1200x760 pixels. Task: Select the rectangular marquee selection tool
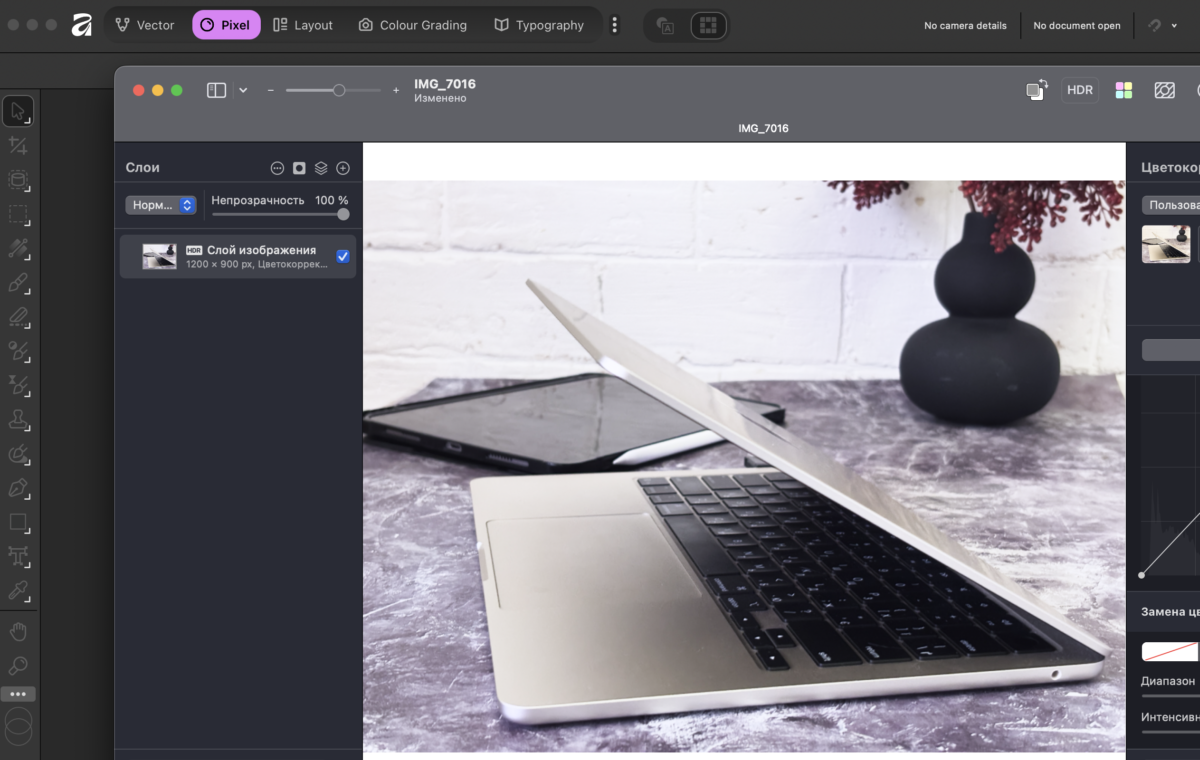click(x=18, y=214)
